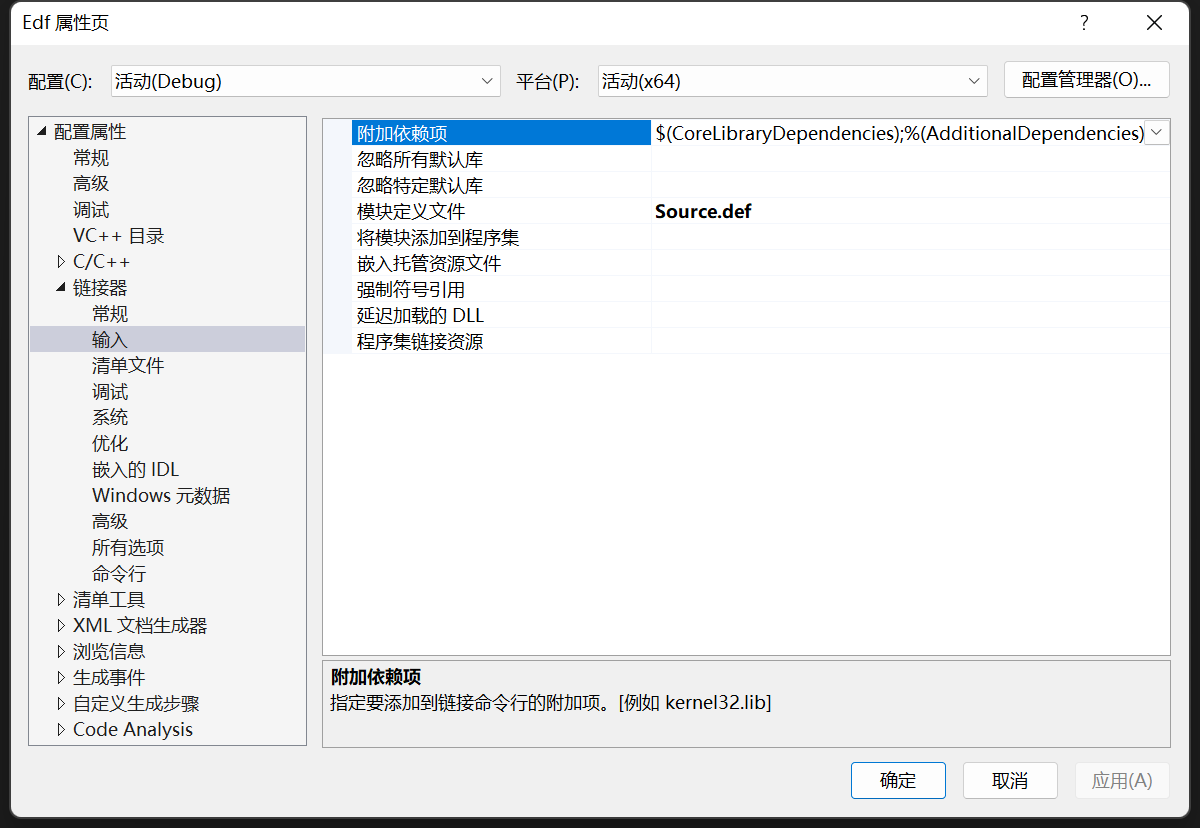The image size is (1200, 828).
Task: Select Windows 元数据 tree item
Action: [161, 496]
